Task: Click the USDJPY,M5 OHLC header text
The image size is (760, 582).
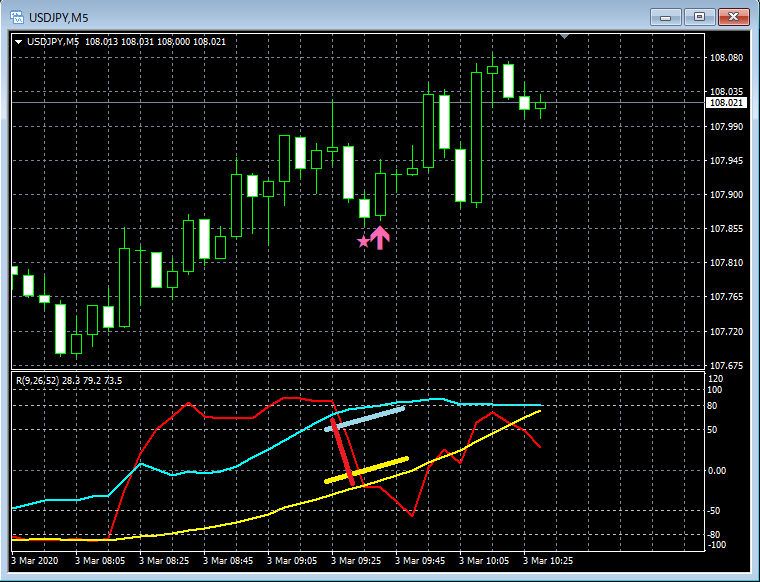Action: [126, 42]
